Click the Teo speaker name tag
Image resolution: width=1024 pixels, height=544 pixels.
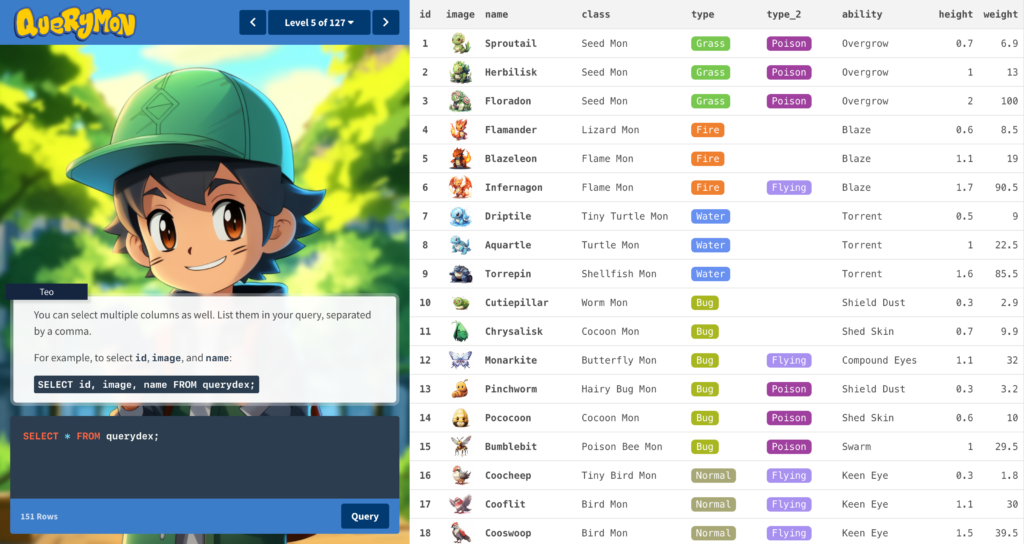click(47, 292)
